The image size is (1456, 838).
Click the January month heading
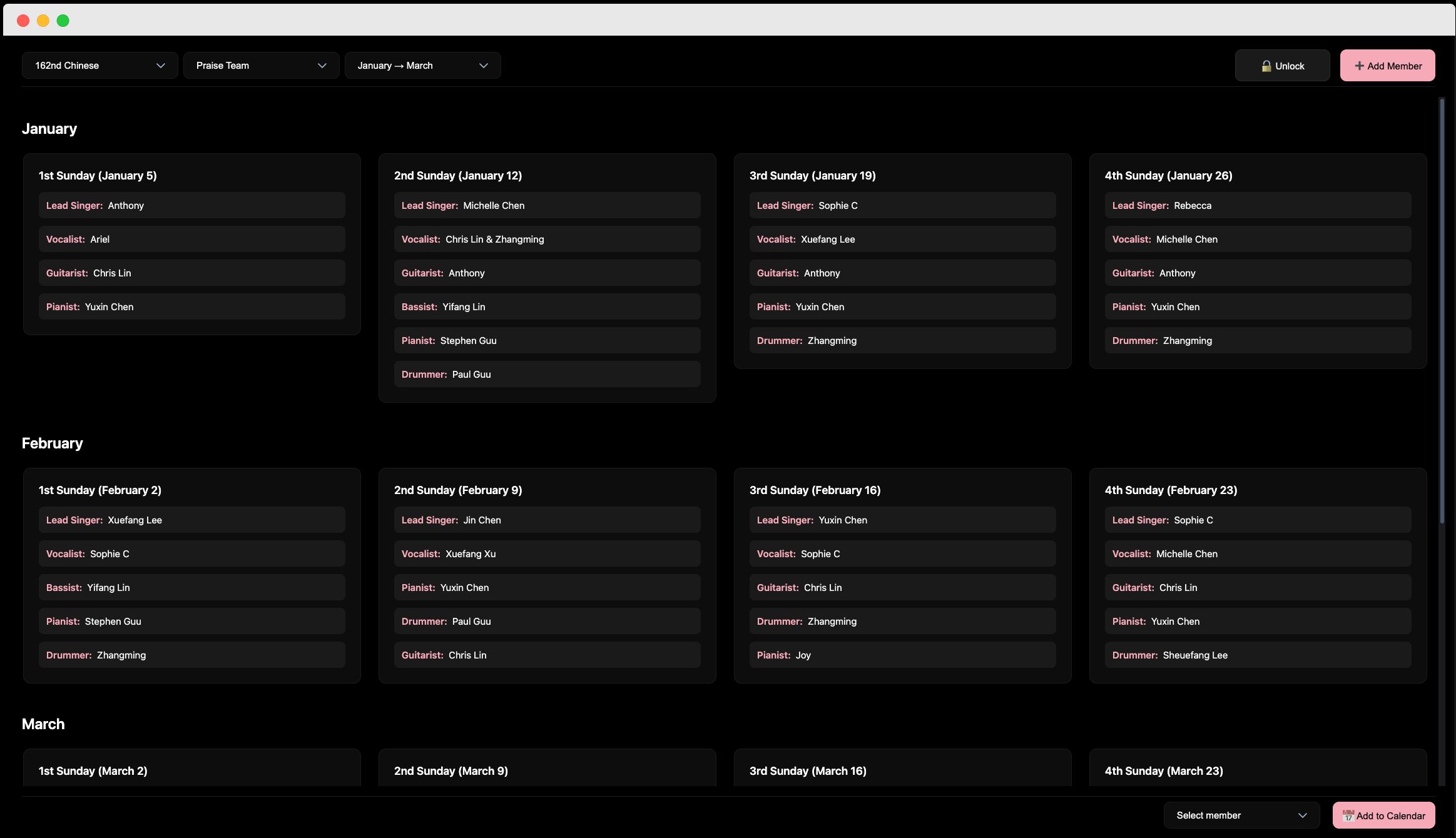coord(49,129)
